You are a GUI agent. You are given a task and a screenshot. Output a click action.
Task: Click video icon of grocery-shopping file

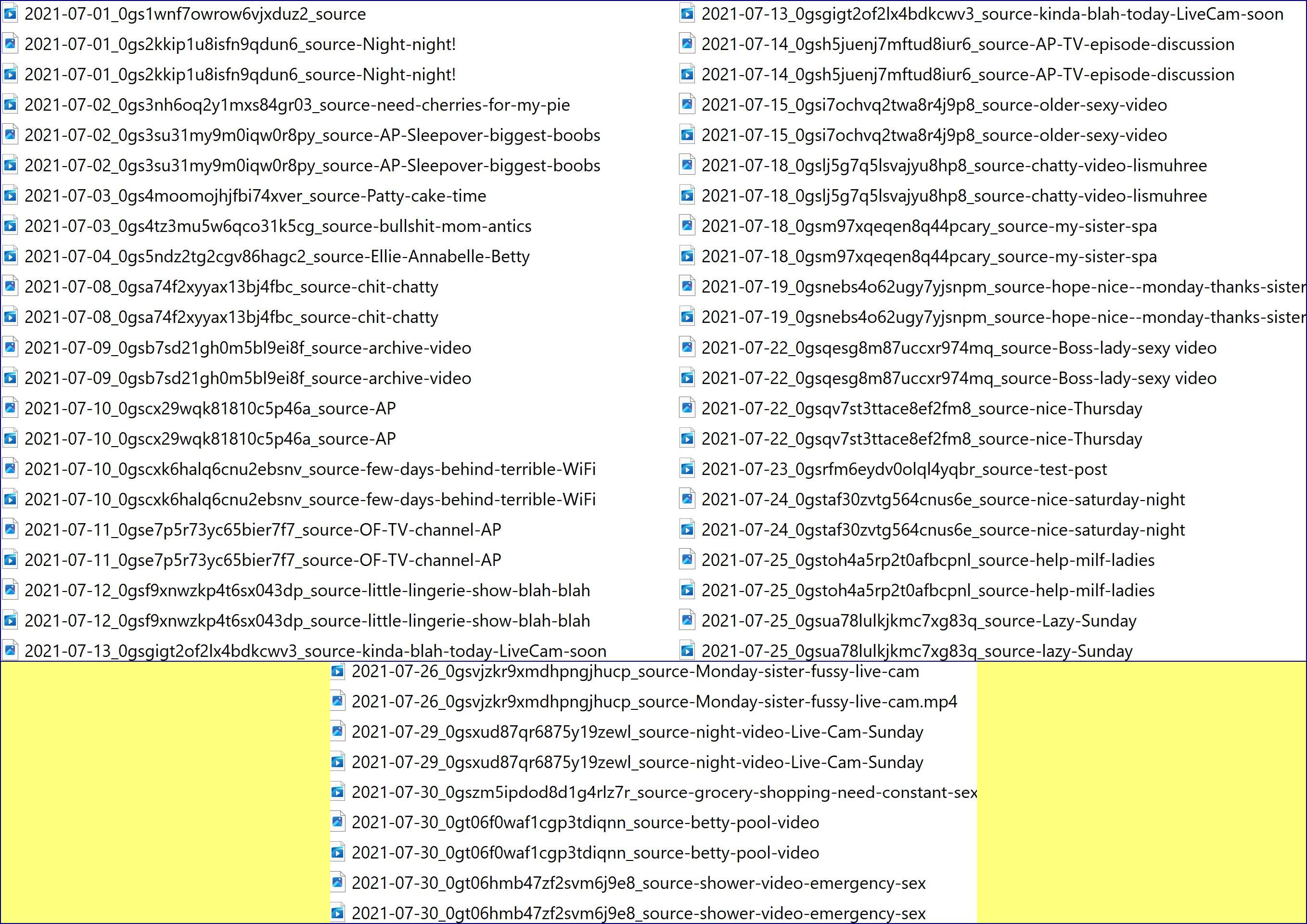337,792
